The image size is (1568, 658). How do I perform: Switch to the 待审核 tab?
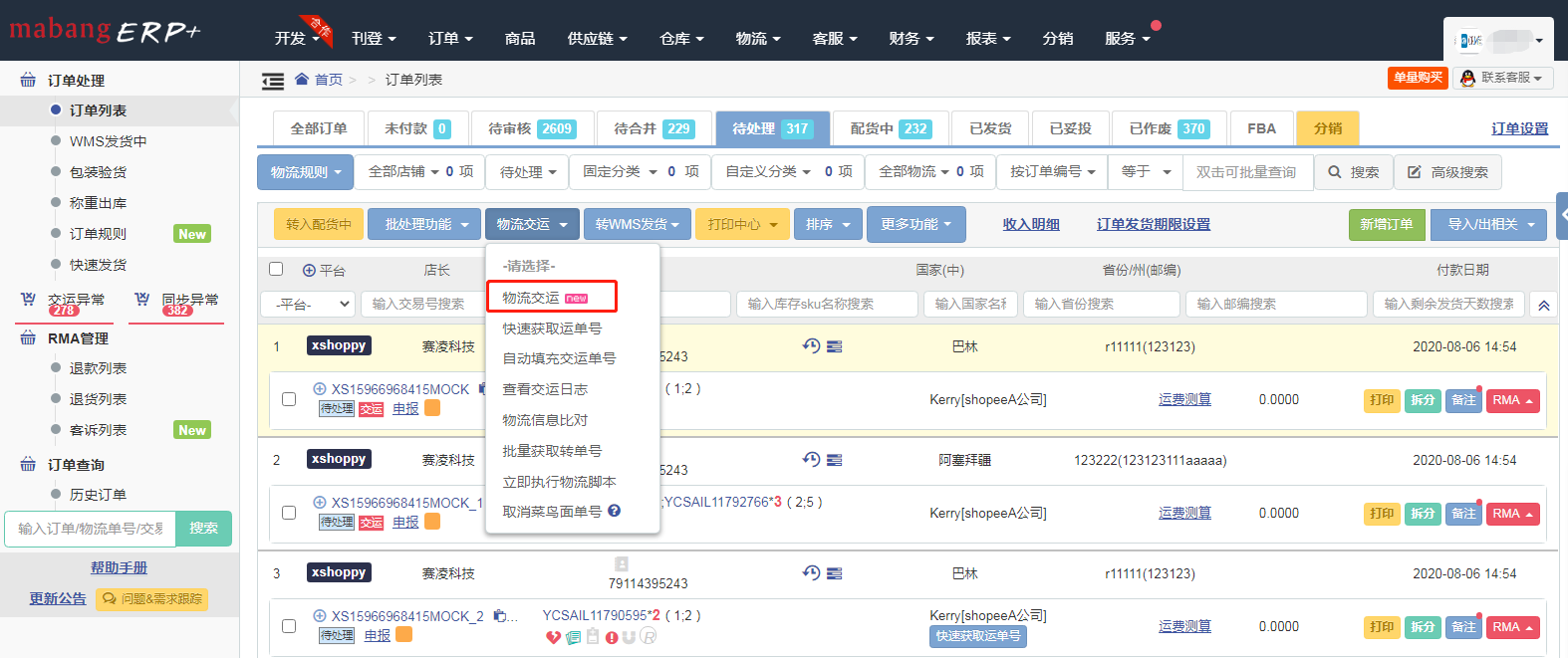(531, 128)
